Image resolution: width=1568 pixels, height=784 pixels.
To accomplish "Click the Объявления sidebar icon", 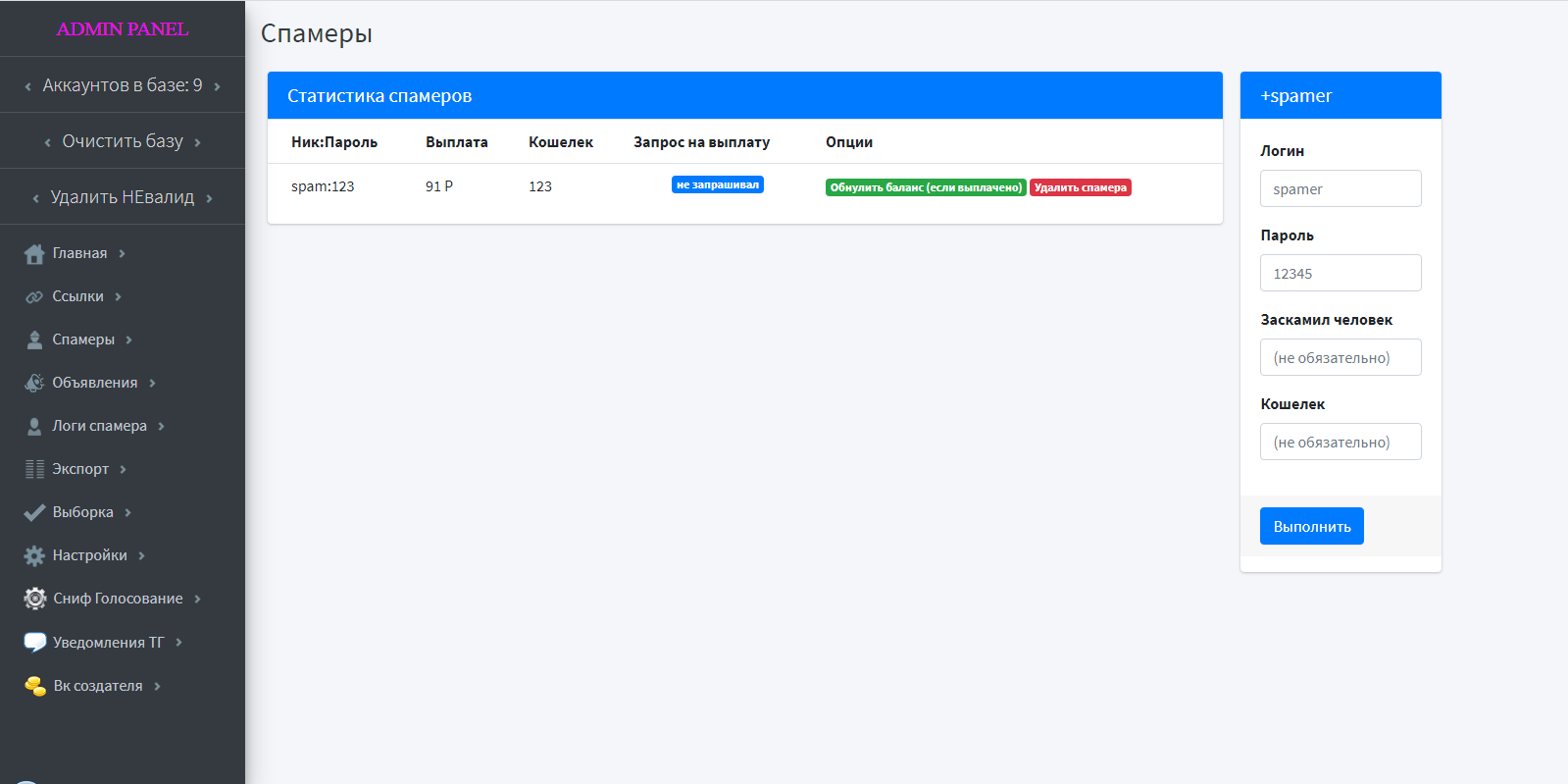I will [x=34, y=384].
